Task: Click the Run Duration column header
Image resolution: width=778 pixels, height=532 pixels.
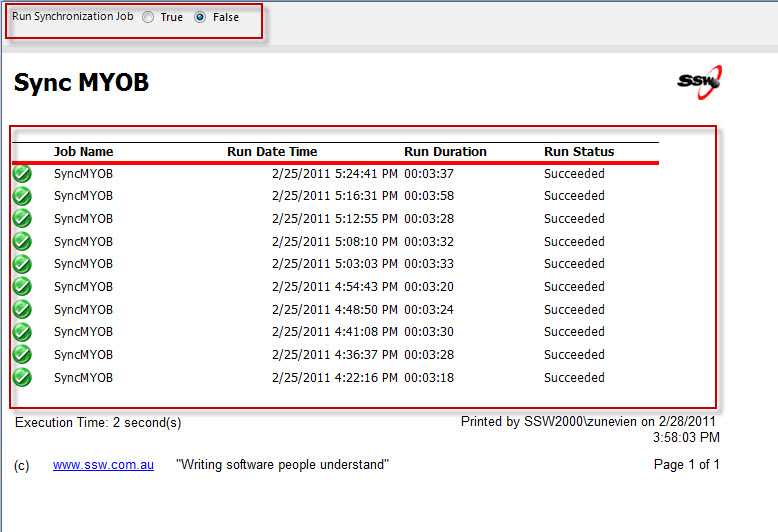Action: pyautogui.click(x=445, y=152)
